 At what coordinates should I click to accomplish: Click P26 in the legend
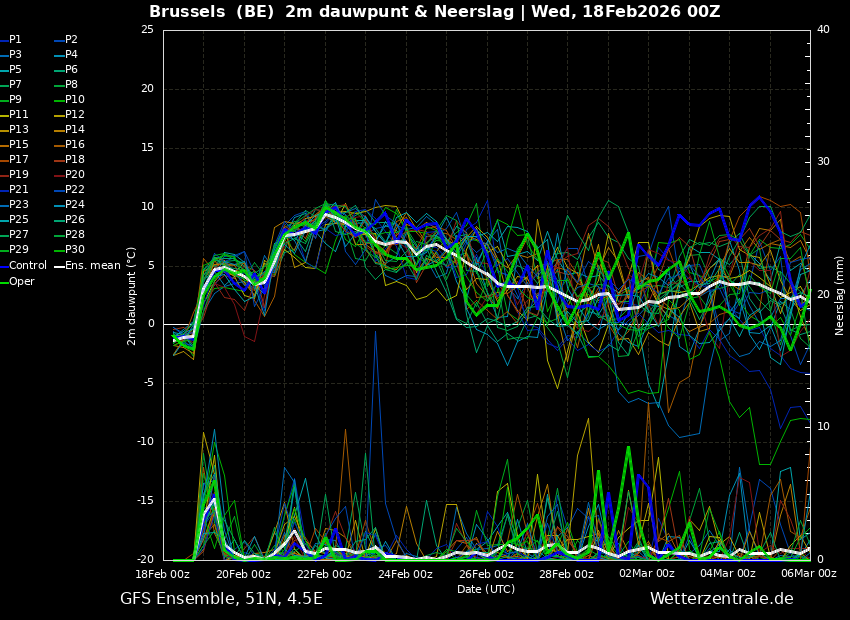pos(70,219)
